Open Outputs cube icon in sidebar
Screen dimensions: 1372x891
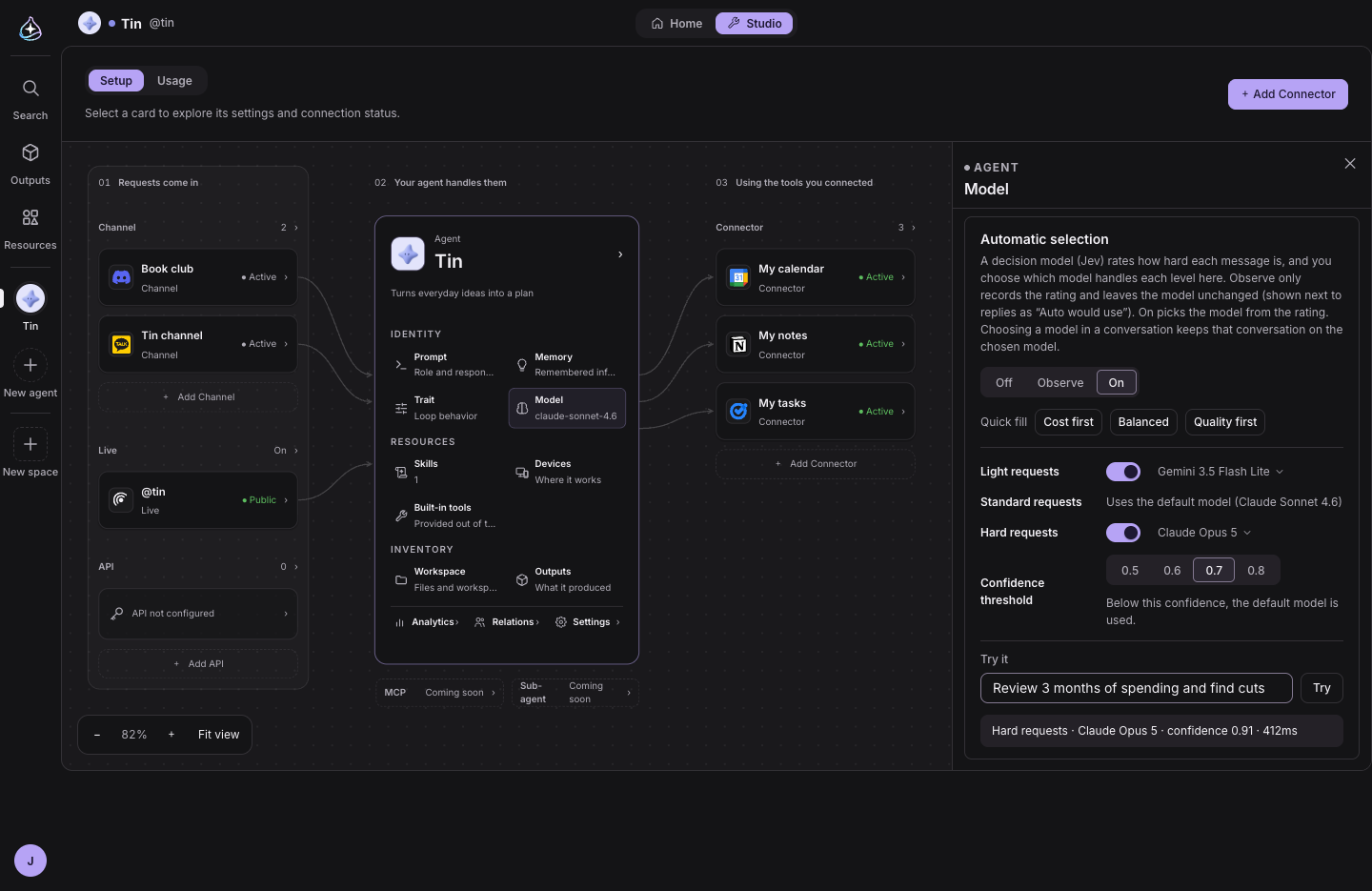[30, 152]
